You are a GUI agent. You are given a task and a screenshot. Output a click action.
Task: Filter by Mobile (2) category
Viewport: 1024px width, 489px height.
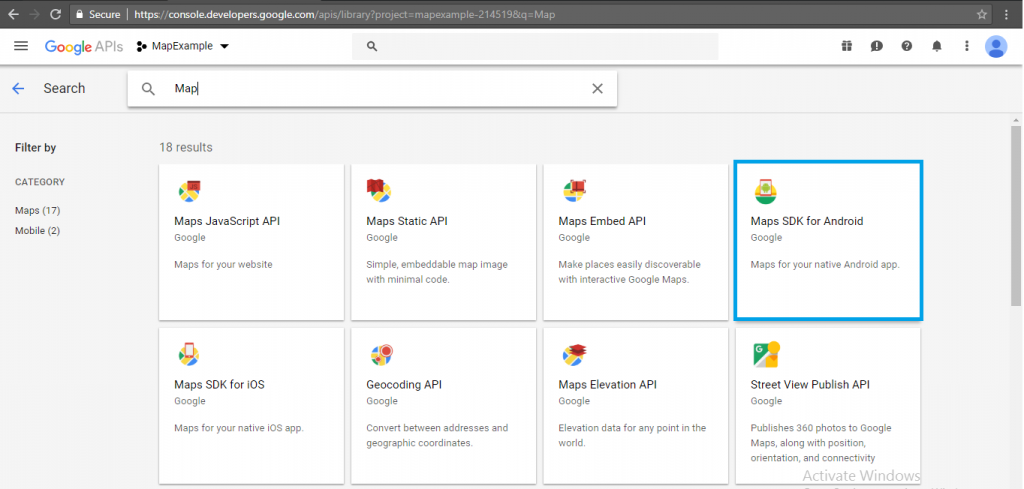(39, 230)
